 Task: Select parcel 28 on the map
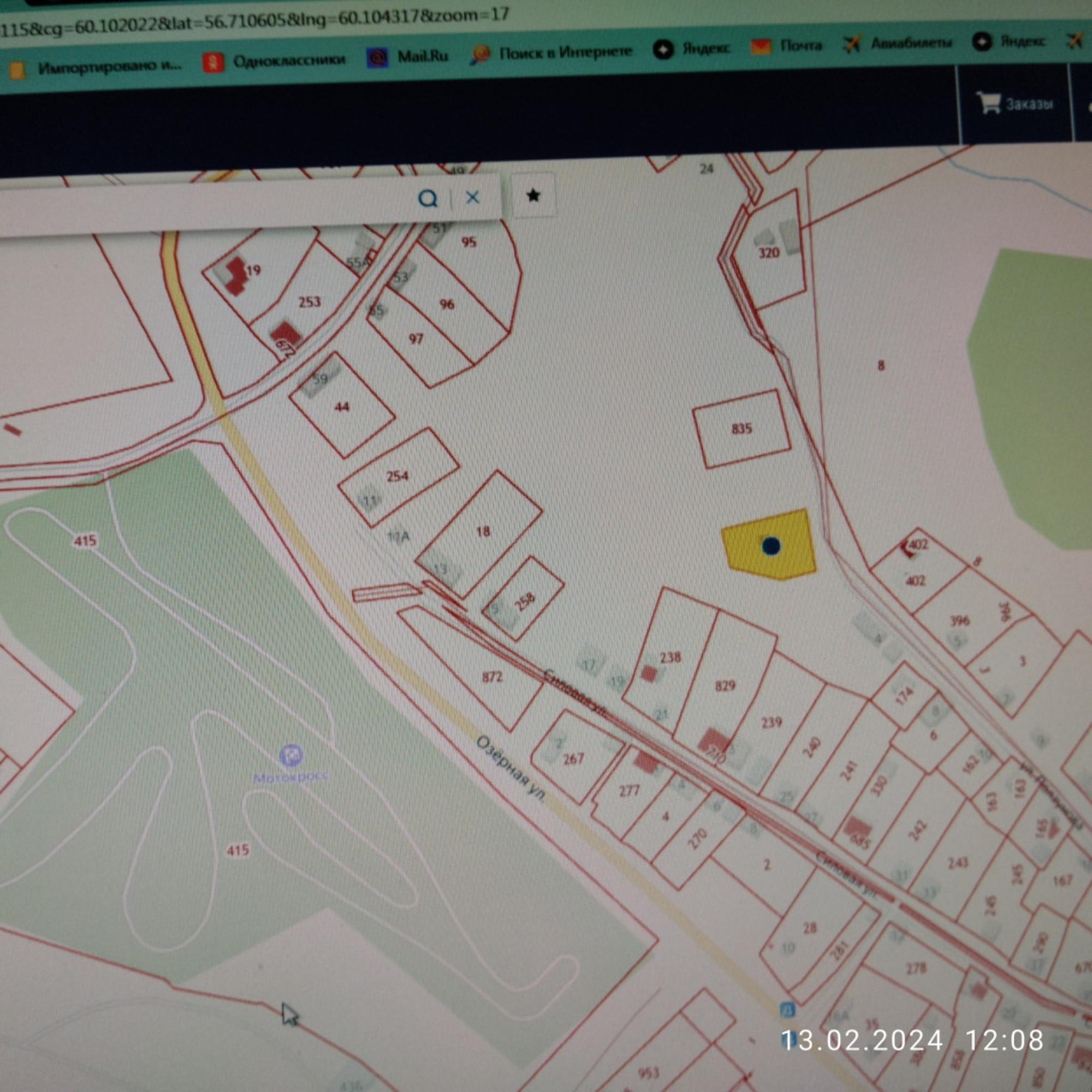809,928
